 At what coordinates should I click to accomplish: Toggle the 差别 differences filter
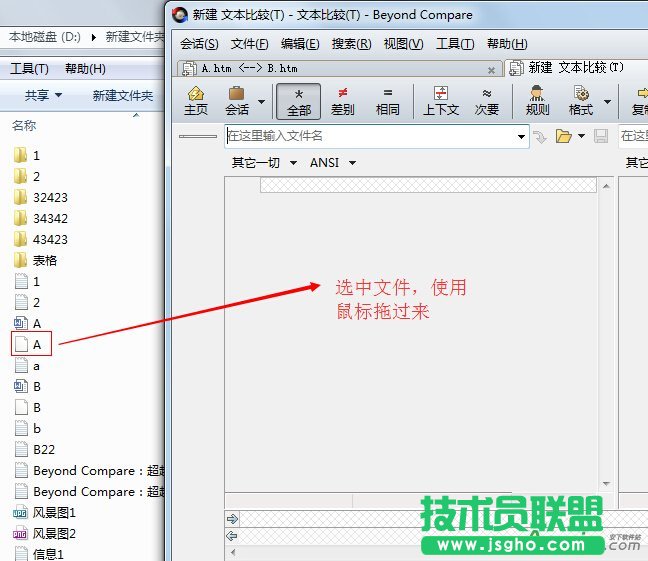pos(343,101)
